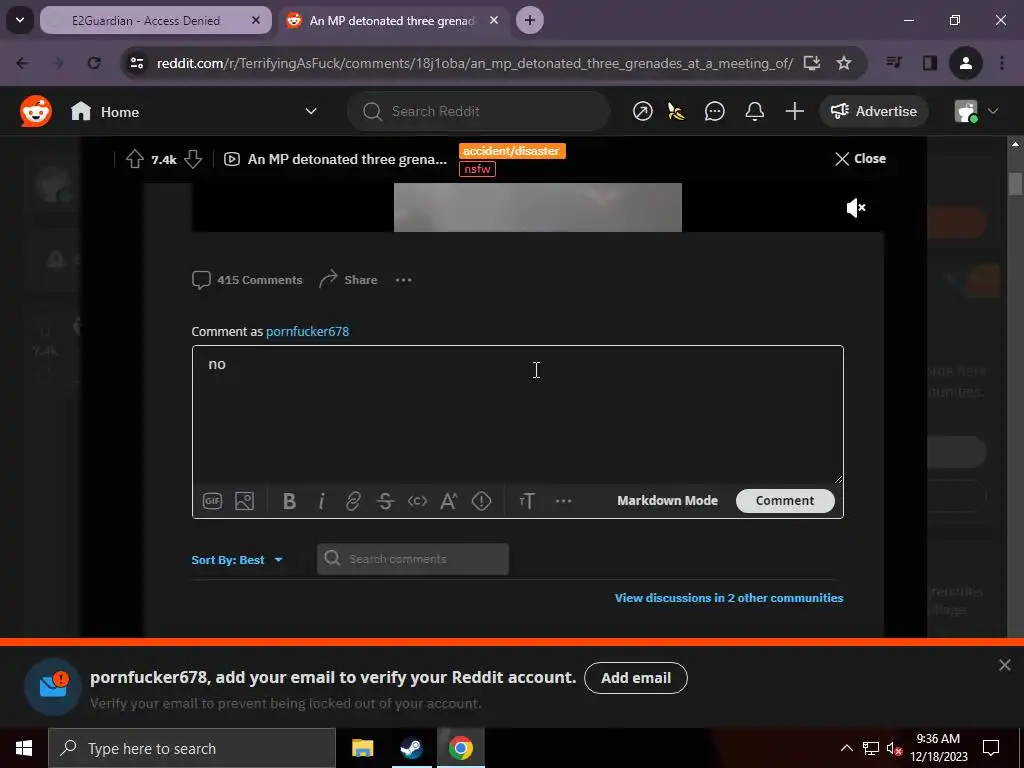This screenshot has height=768, width=1024.
Task: Open the Sort By: Best dropdown
Action: [236, 560]
